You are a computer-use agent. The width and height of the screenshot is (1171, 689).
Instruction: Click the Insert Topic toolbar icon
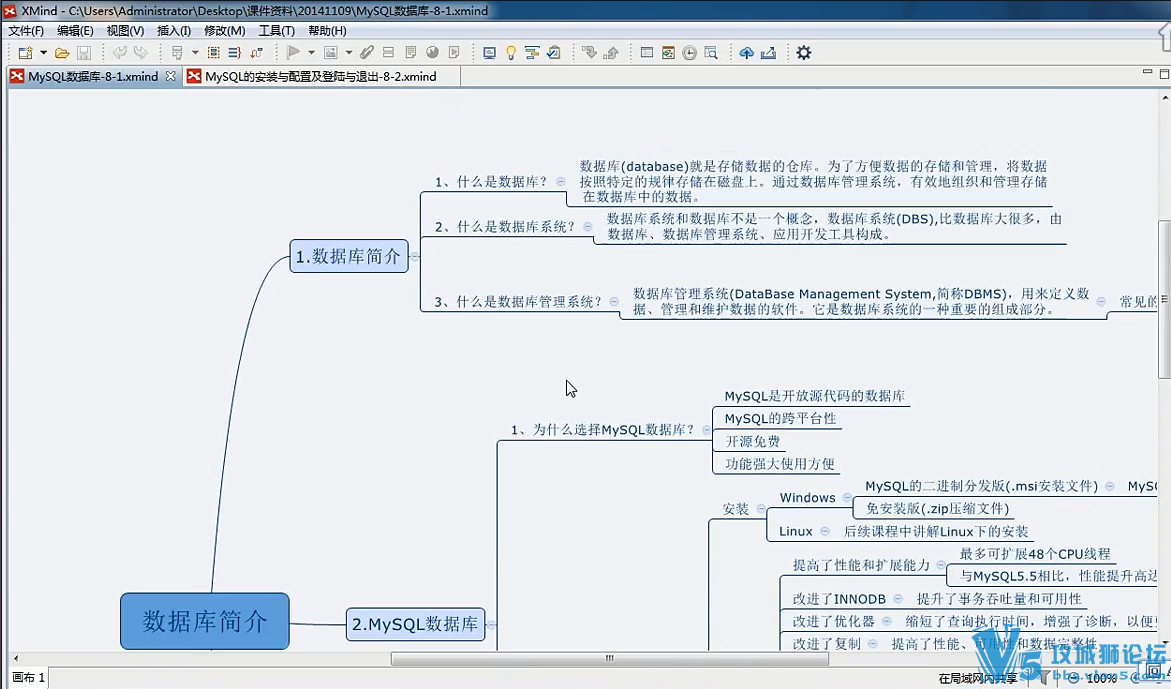click(x=177, y=52)
